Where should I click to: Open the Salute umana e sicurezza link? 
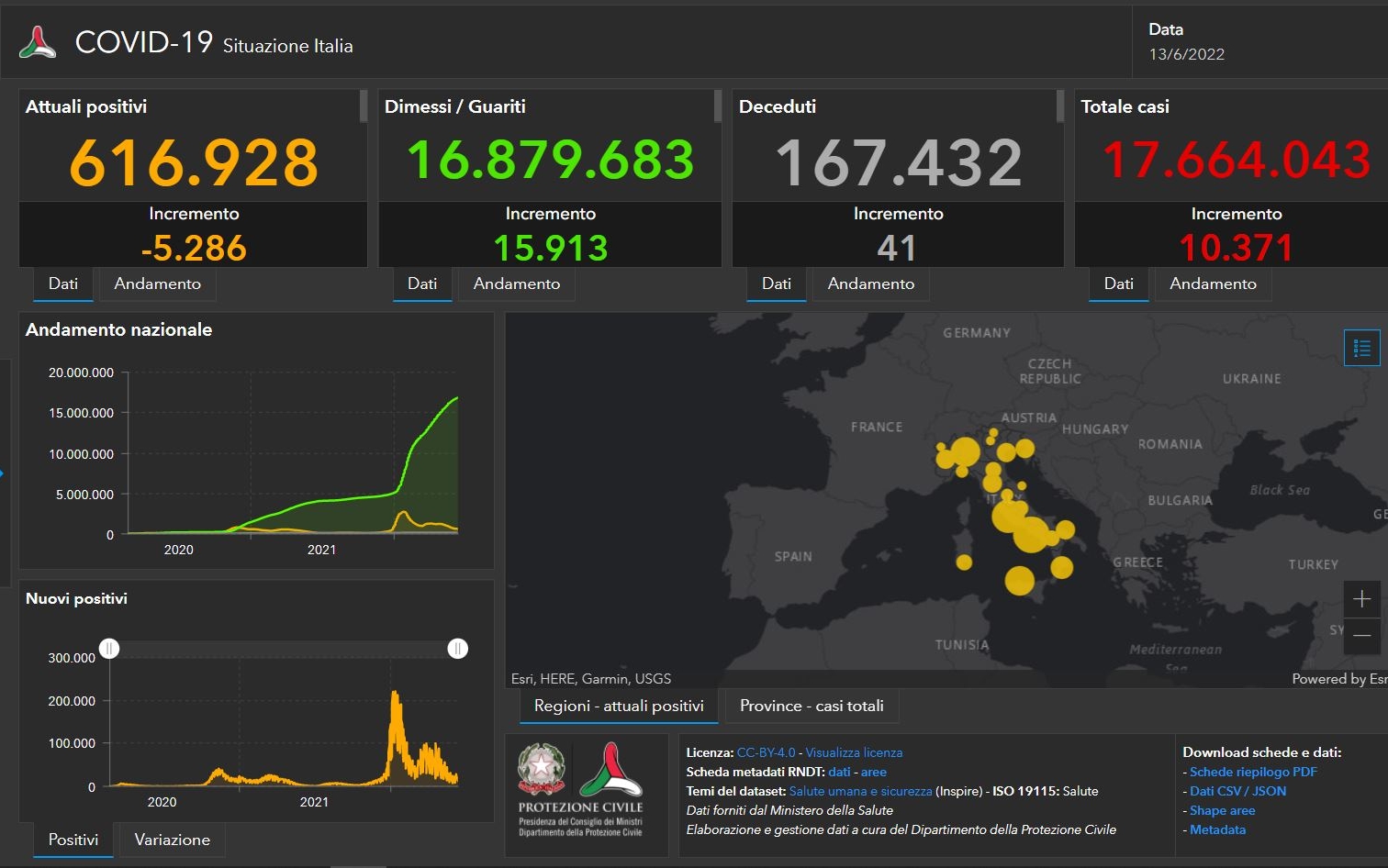860,791
